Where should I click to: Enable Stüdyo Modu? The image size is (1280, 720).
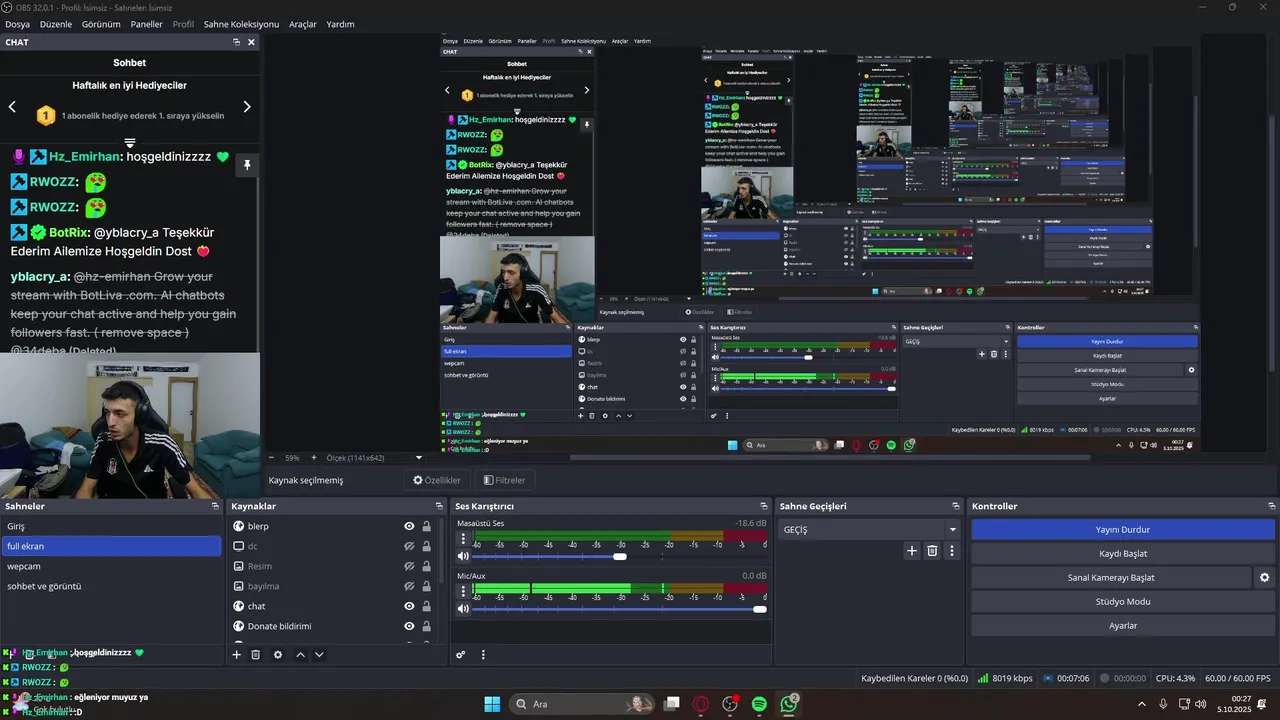[1123, 602]
